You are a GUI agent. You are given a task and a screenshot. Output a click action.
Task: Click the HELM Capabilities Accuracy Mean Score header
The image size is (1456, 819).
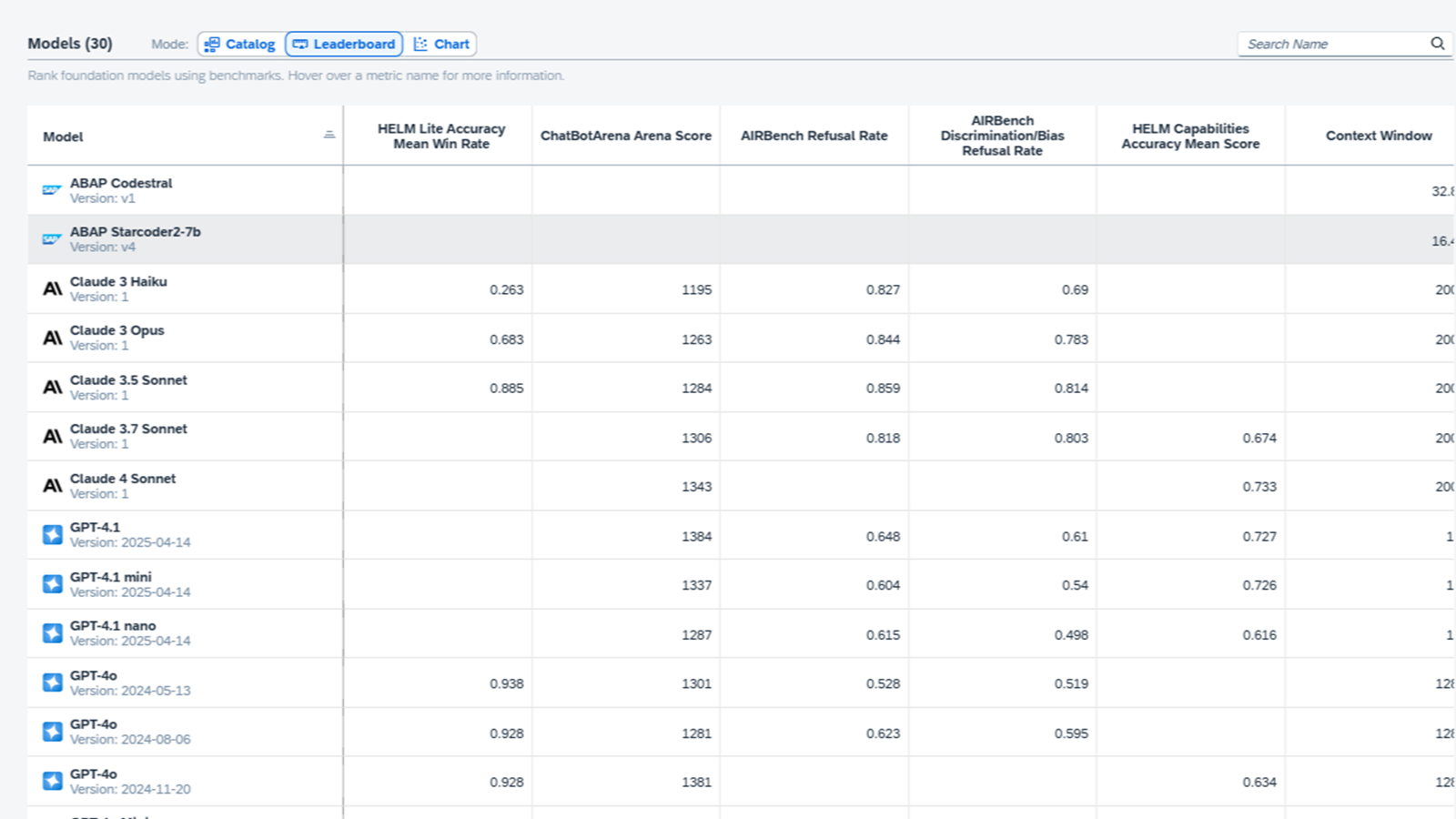1190,136
